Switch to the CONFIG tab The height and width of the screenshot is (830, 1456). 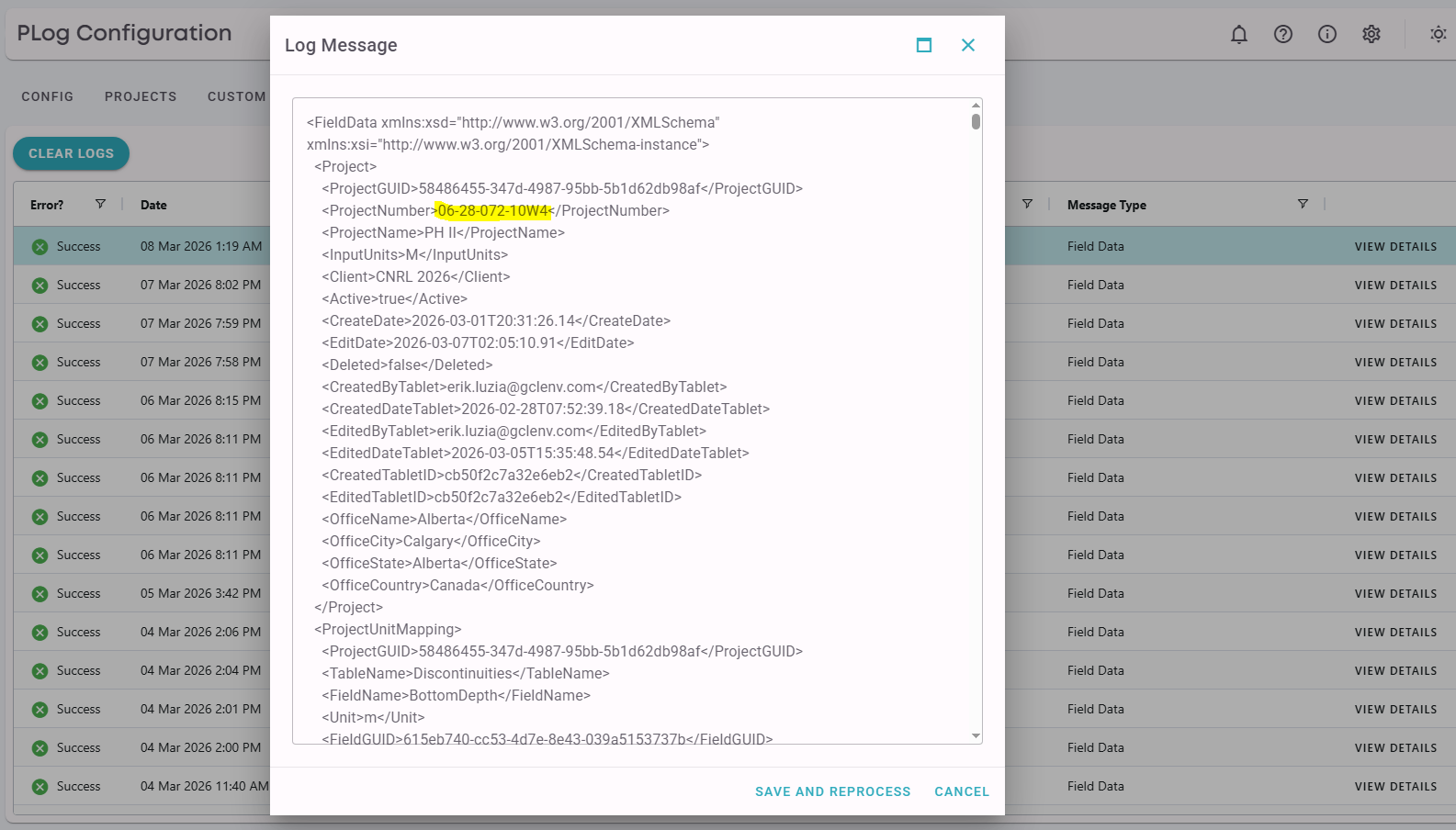click(x=48, y=96)
